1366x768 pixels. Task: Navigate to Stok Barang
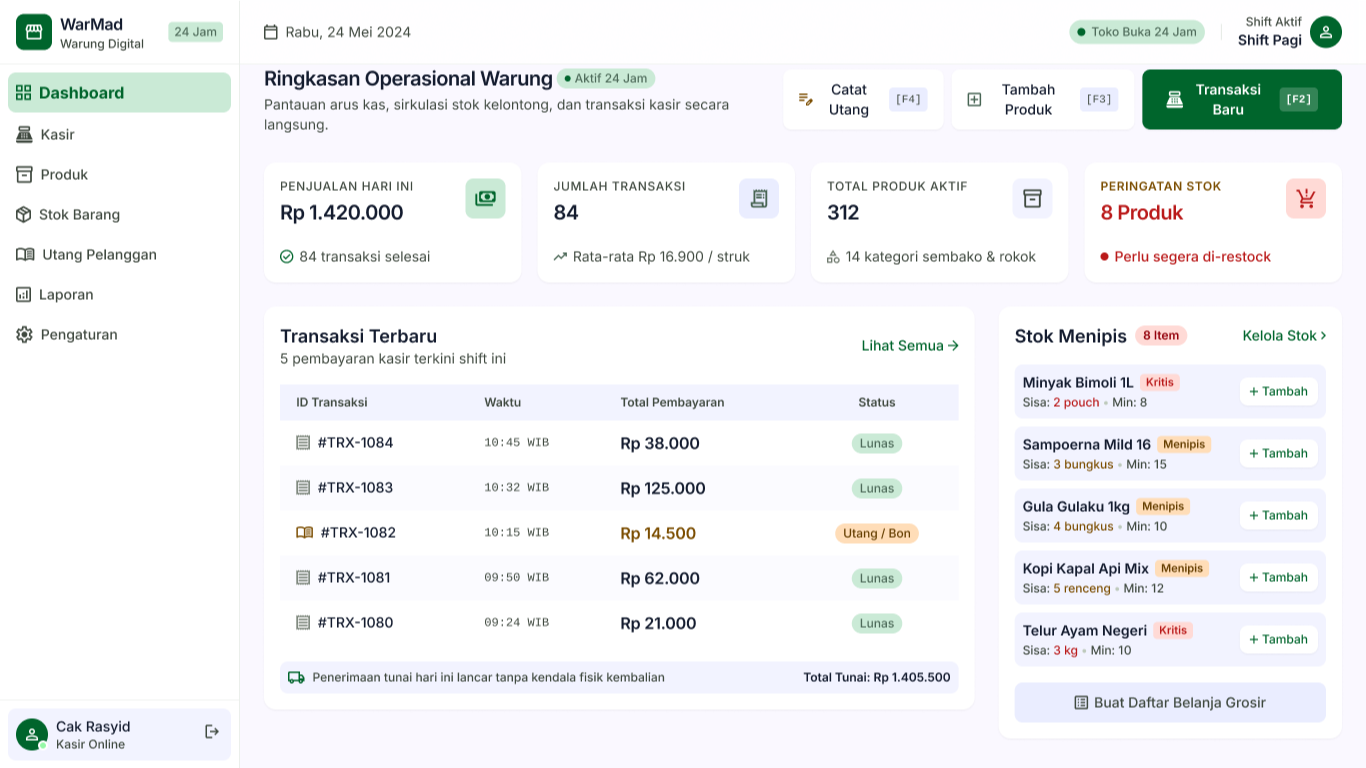coord(119,214)
